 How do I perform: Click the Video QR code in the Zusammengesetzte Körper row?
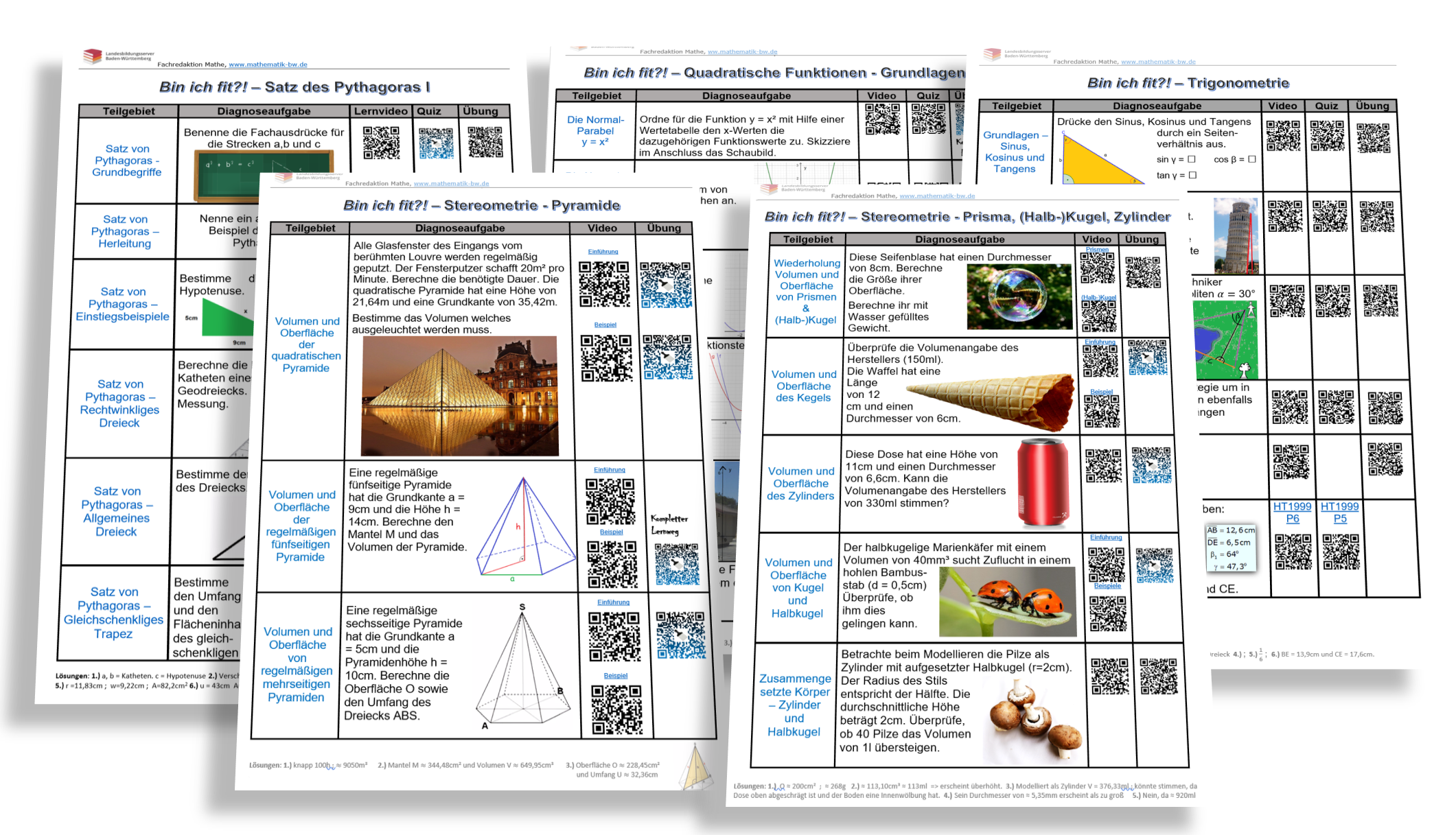tap(1110, 677)
